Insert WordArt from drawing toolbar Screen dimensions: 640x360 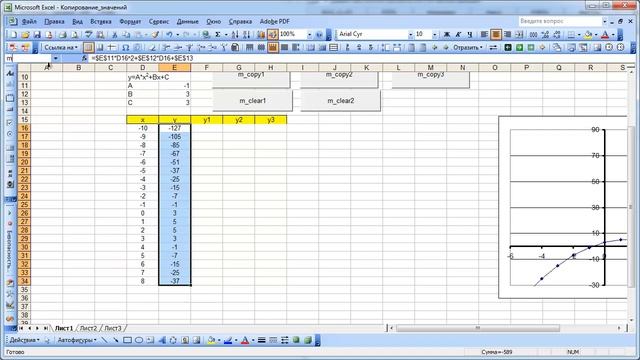point(162,340)
